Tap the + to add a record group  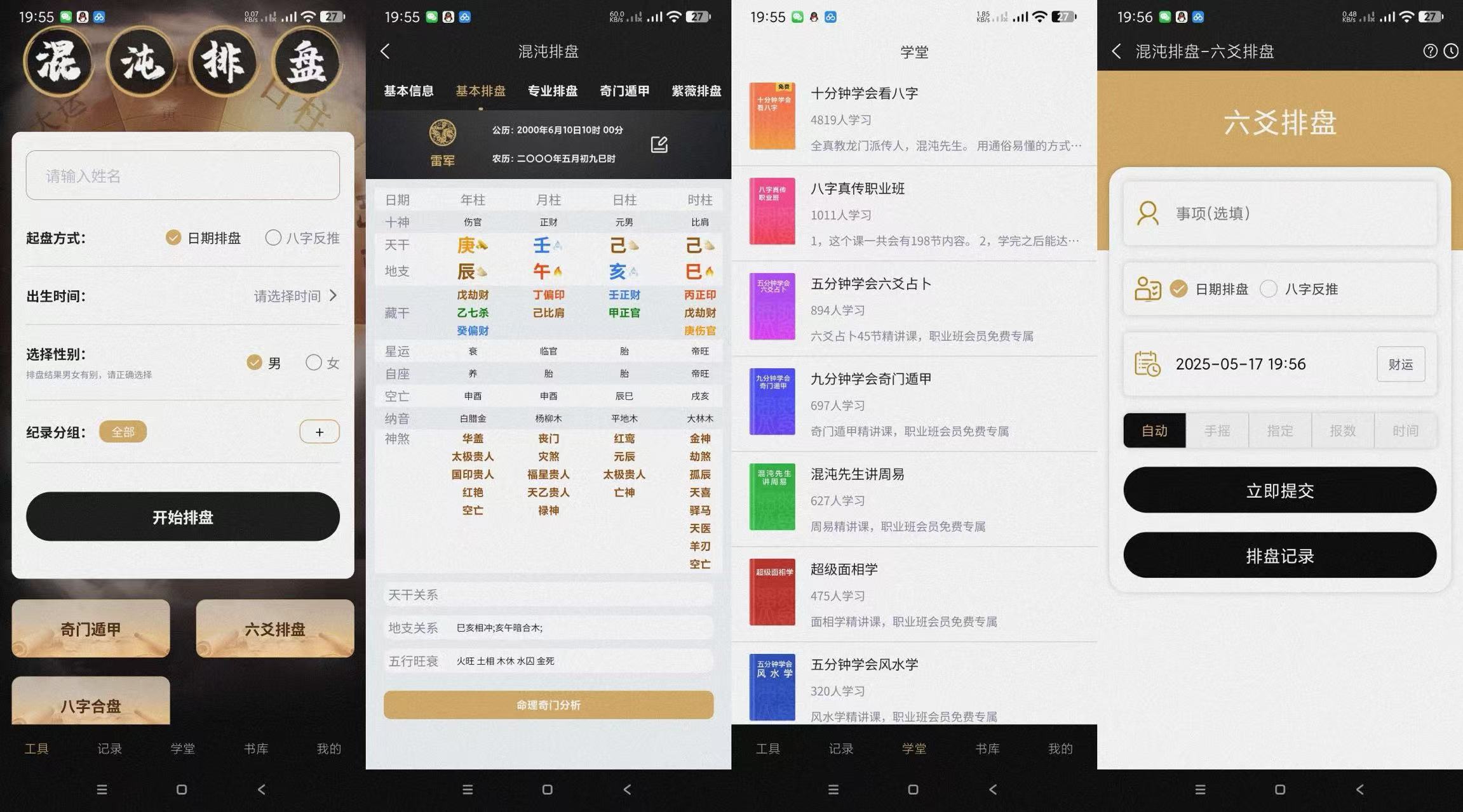coord(320,431)
